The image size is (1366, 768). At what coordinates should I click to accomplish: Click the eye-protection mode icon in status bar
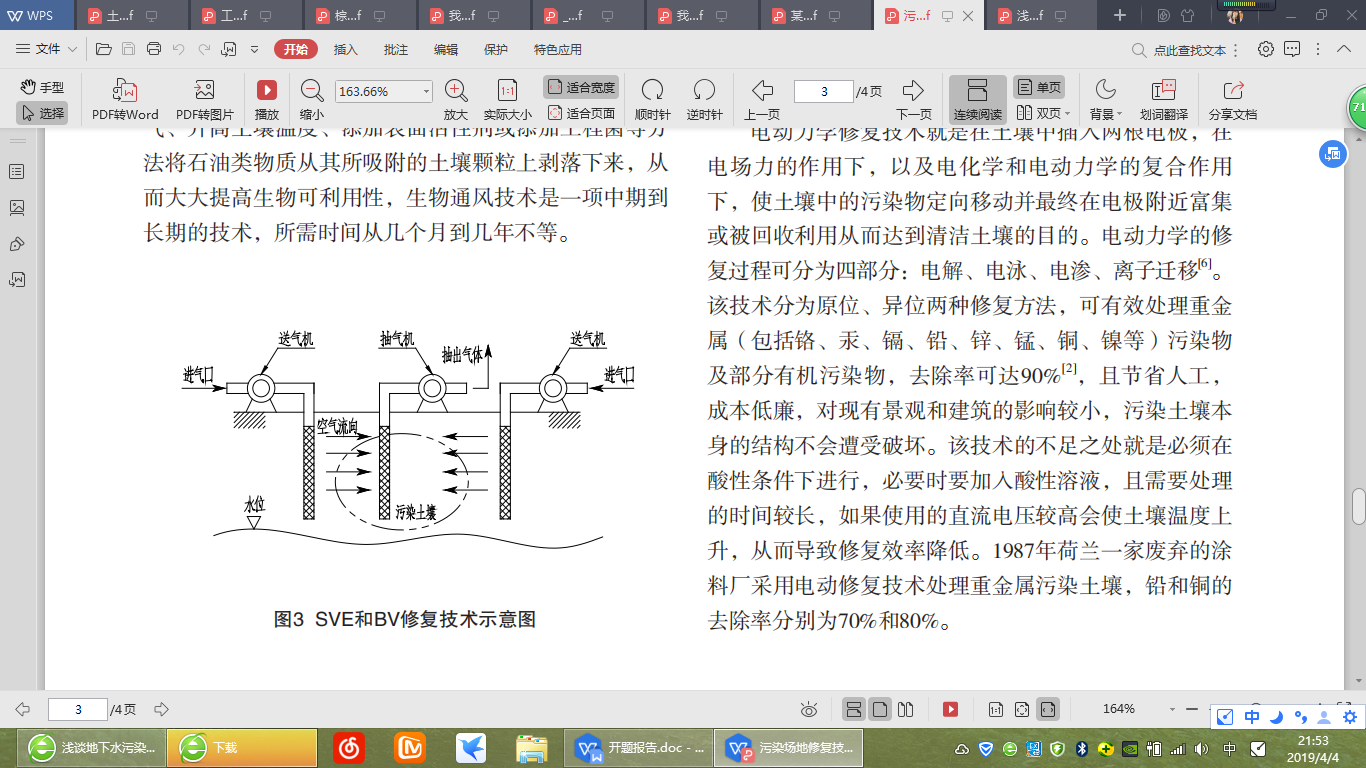(809, 710)
